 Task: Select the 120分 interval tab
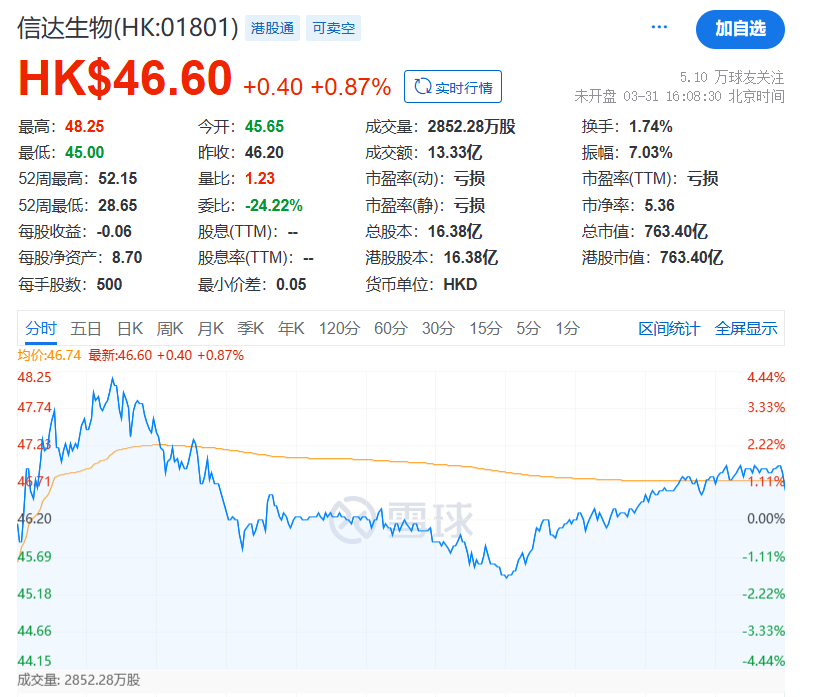point(339,329)
